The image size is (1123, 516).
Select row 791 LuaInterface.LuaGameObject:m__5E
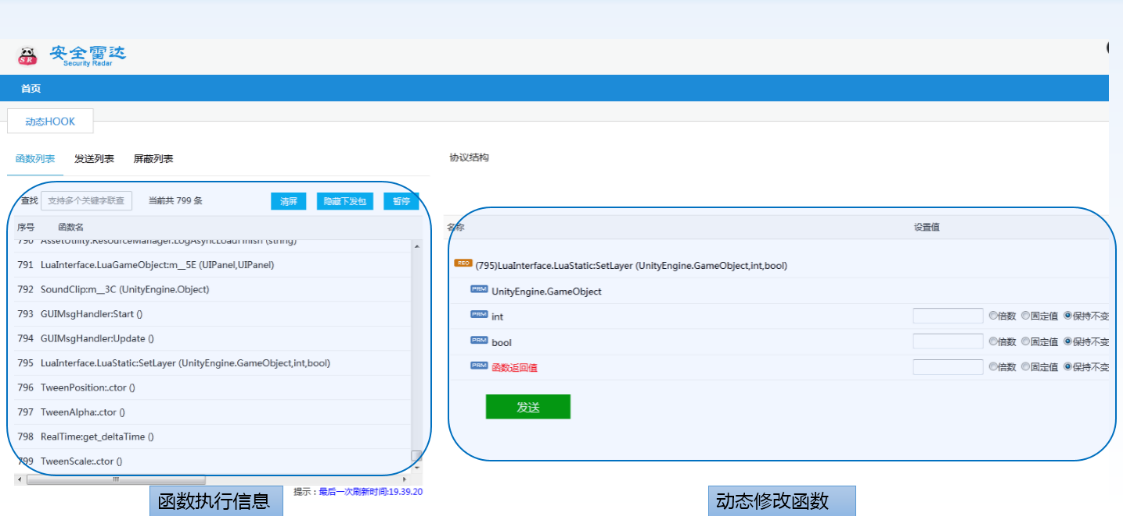click(213, 264)
